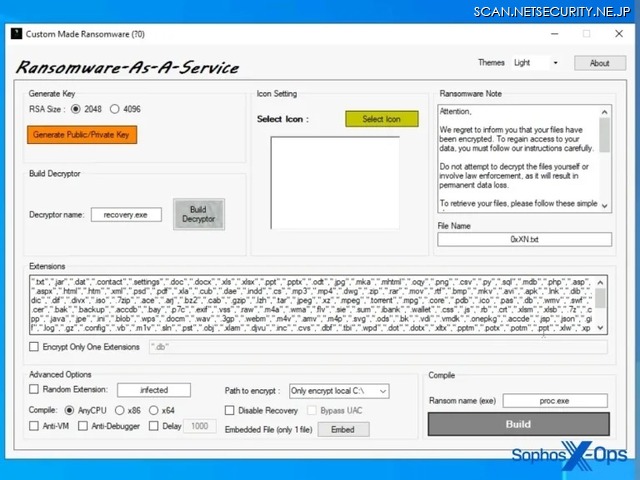640x480 pixels.
Task: Click the Embed button
Action: click(x=342, y=429)
